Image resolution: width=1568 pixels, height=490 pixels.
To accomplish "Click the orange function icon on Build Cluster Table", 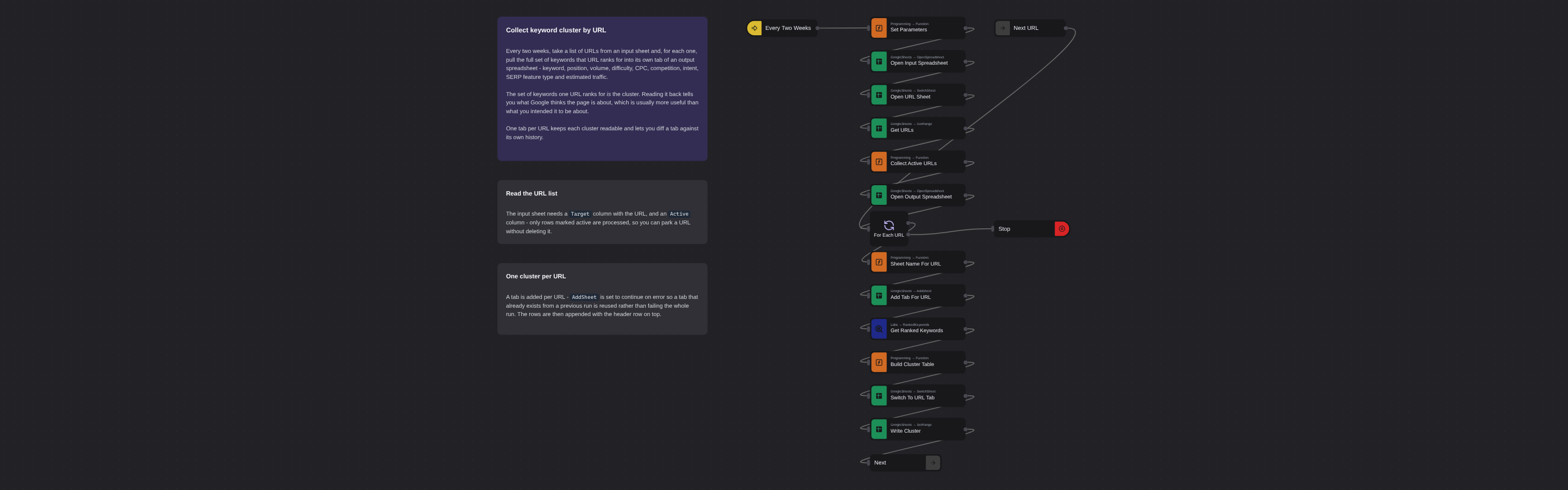I will pos(879,363).
